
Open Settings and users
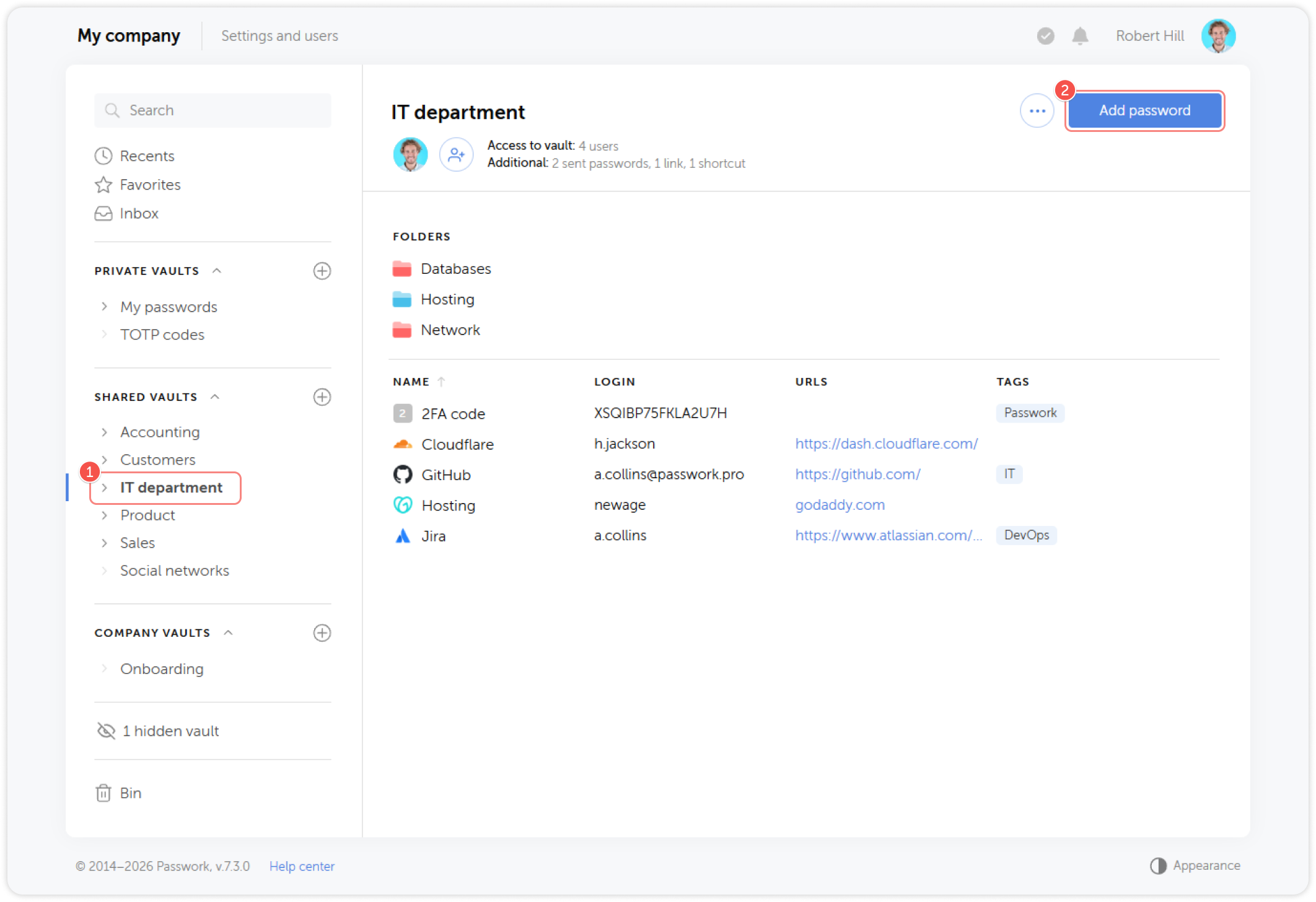pyautogui.click(x=279, y=36)
